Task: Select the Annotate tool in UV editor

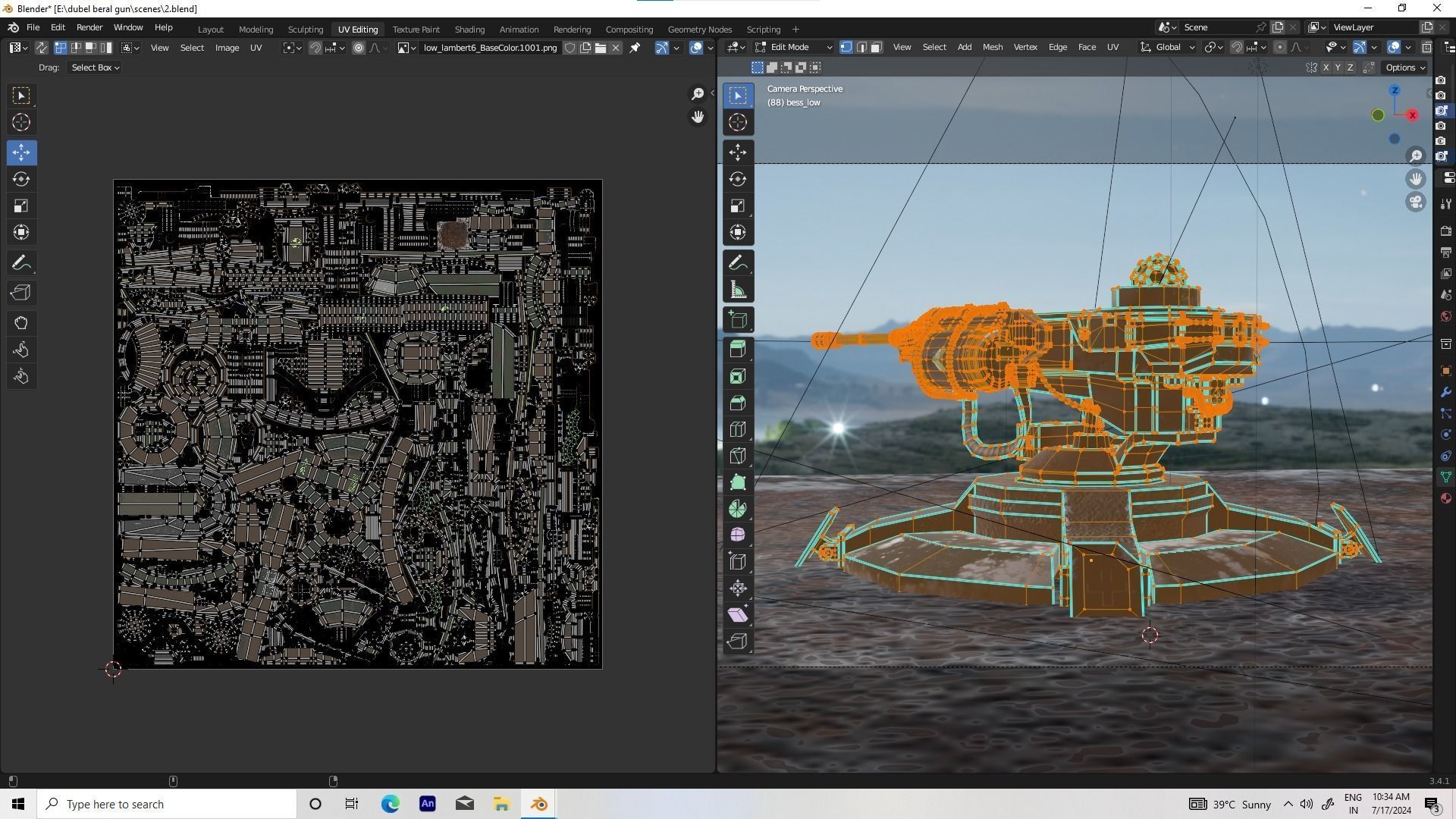Action: pos(21,263)
